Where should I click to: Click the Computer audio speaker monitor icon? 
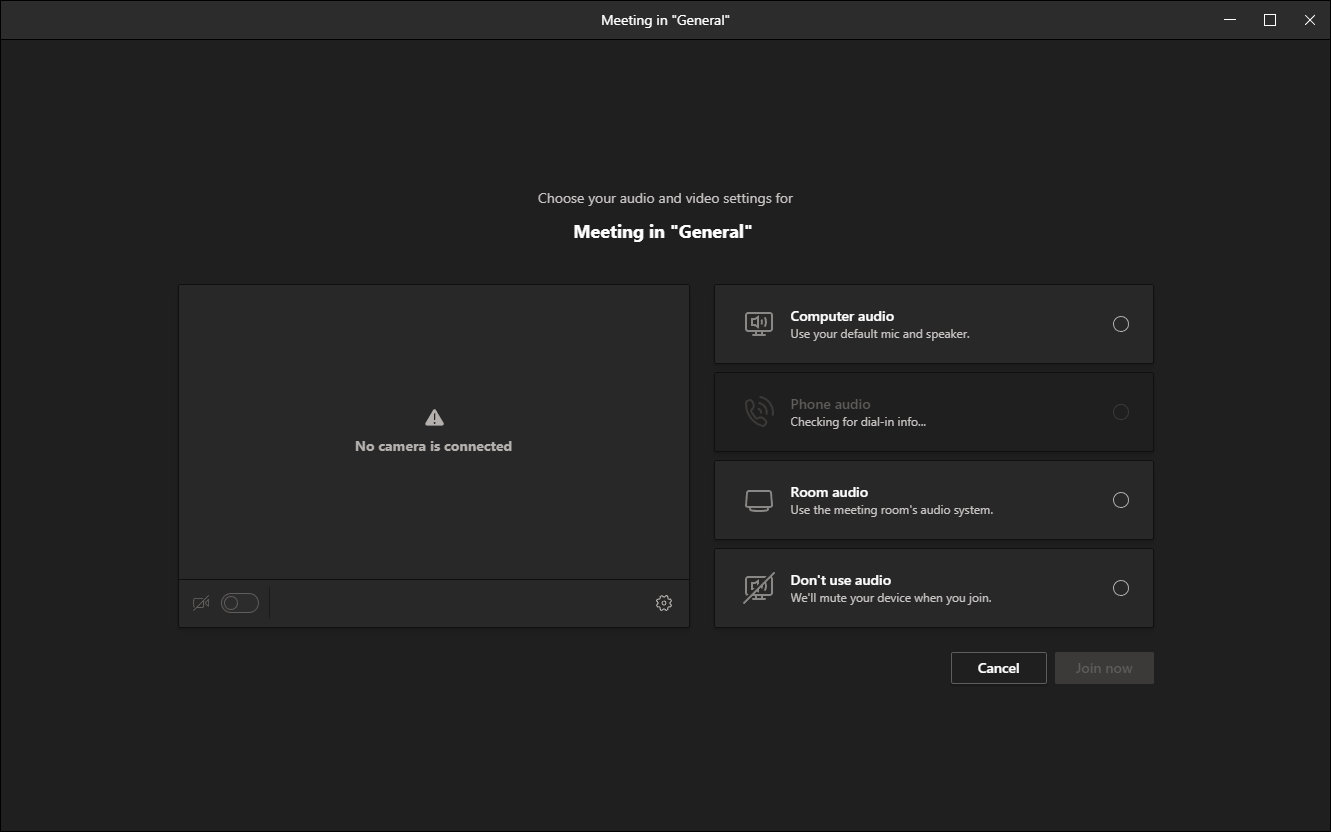(758, 324)
